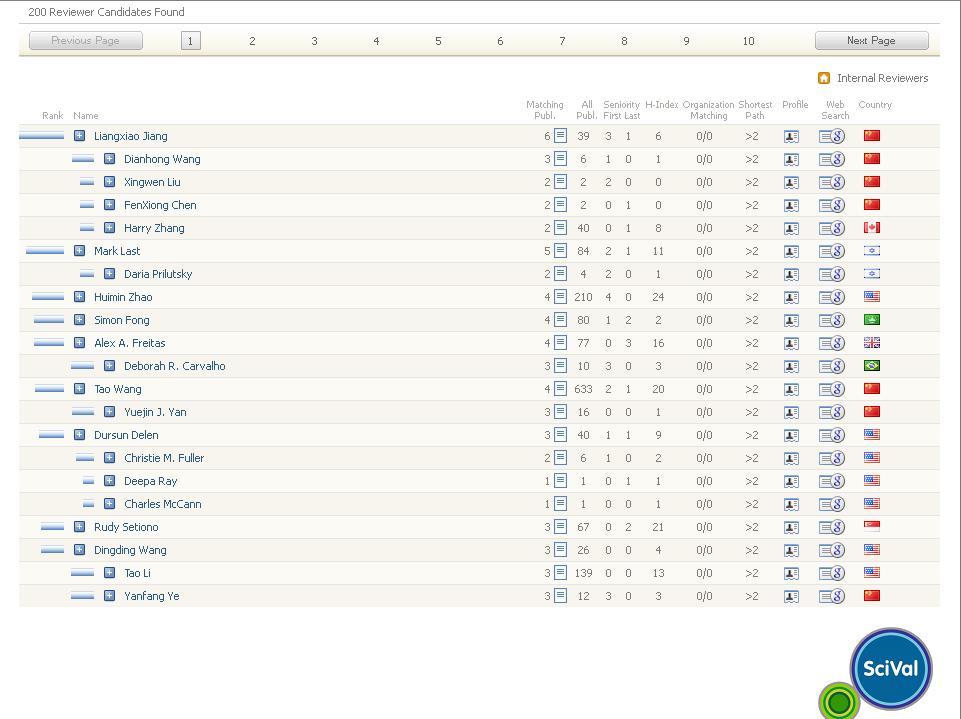Image resolution: width=961 pixels, height=719 pixels.
Task: Click the H-Index column header
Action: tap(661, 105)
